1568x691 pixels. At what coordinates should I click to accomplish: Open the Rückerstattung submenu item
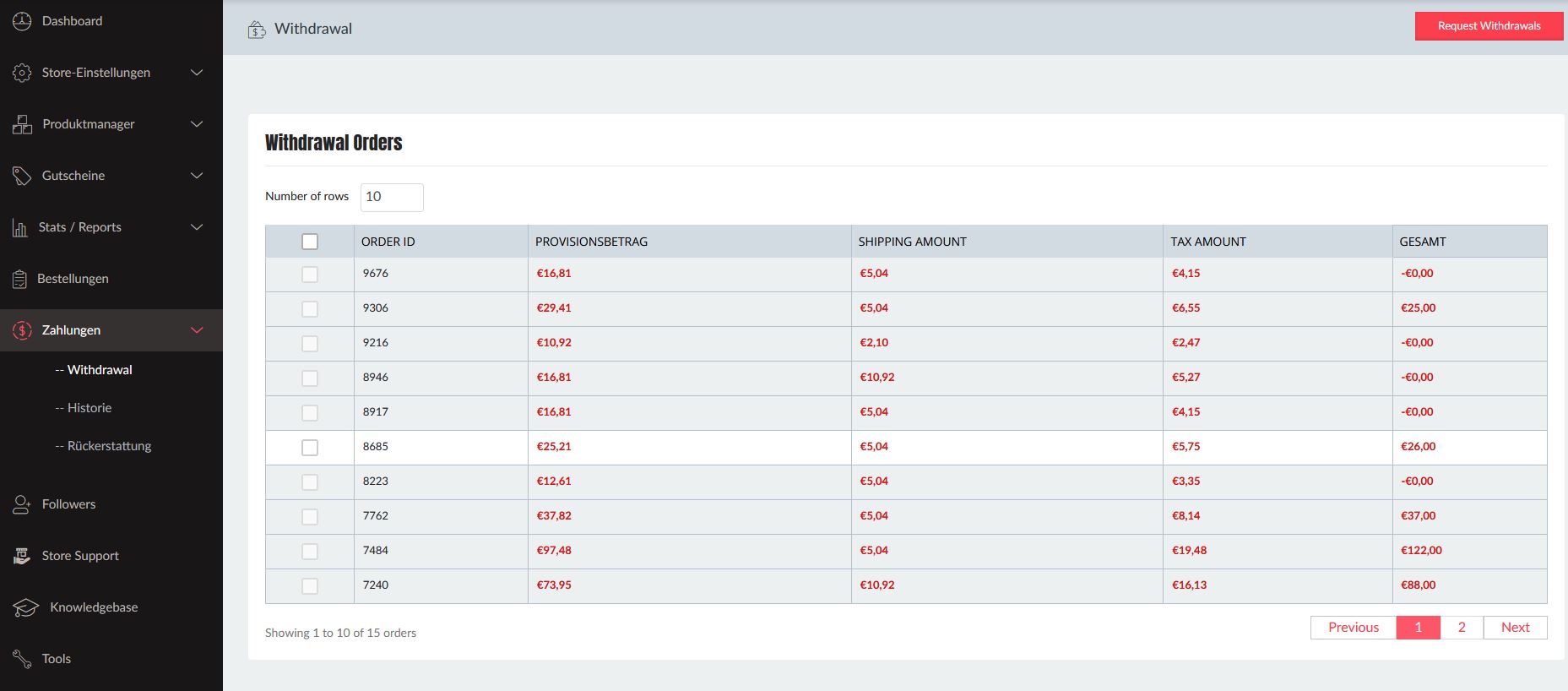[x=109, y=446]
